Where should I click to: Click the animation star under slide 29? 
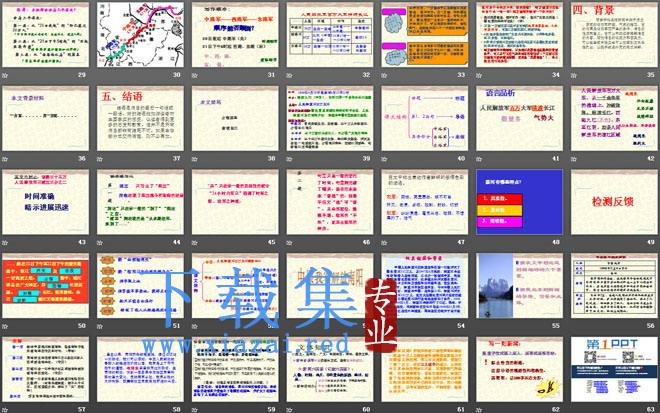pyautogui.click(x=5, y=76)
